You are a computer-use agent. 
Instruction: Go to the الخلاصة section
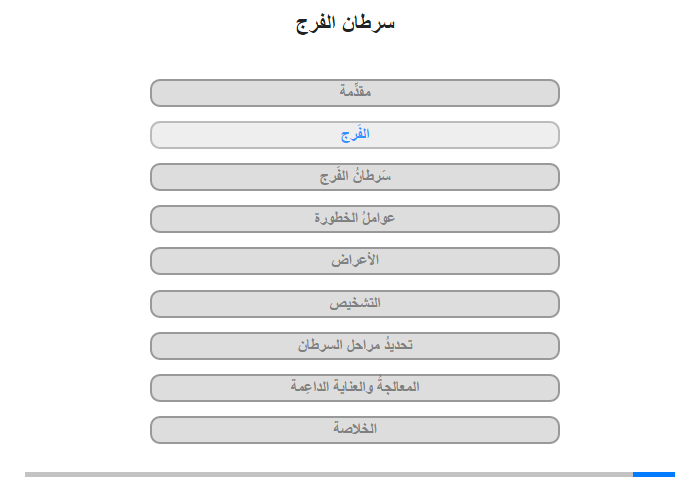354,430
